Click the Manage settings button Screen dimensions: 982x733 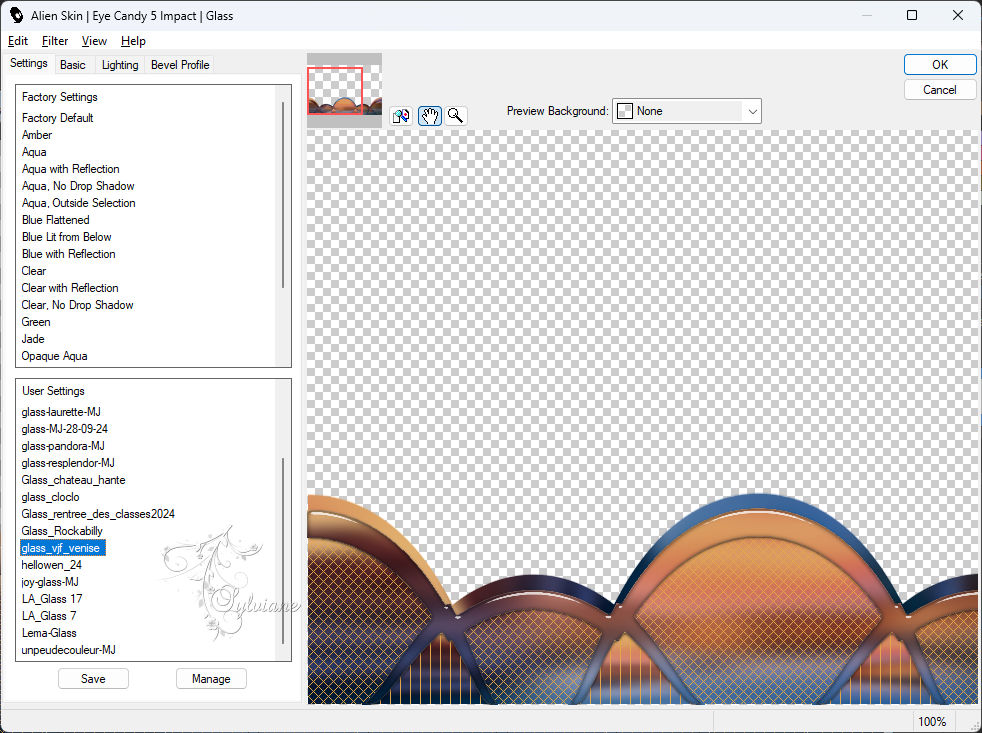[211, 678]
